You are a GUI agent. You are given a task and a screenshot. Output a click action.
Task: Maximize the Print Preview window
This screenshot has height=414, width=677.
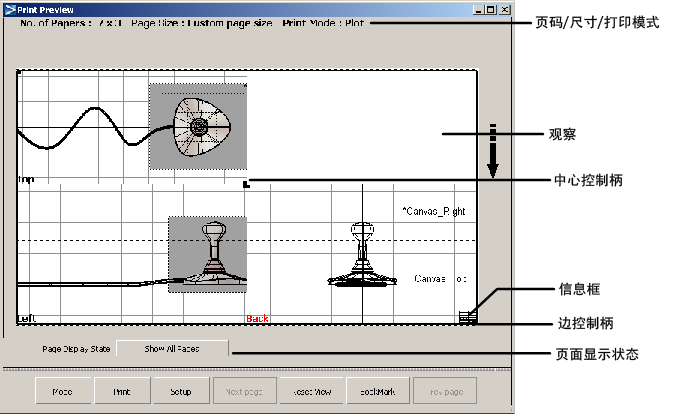click(x=490, y=9)
